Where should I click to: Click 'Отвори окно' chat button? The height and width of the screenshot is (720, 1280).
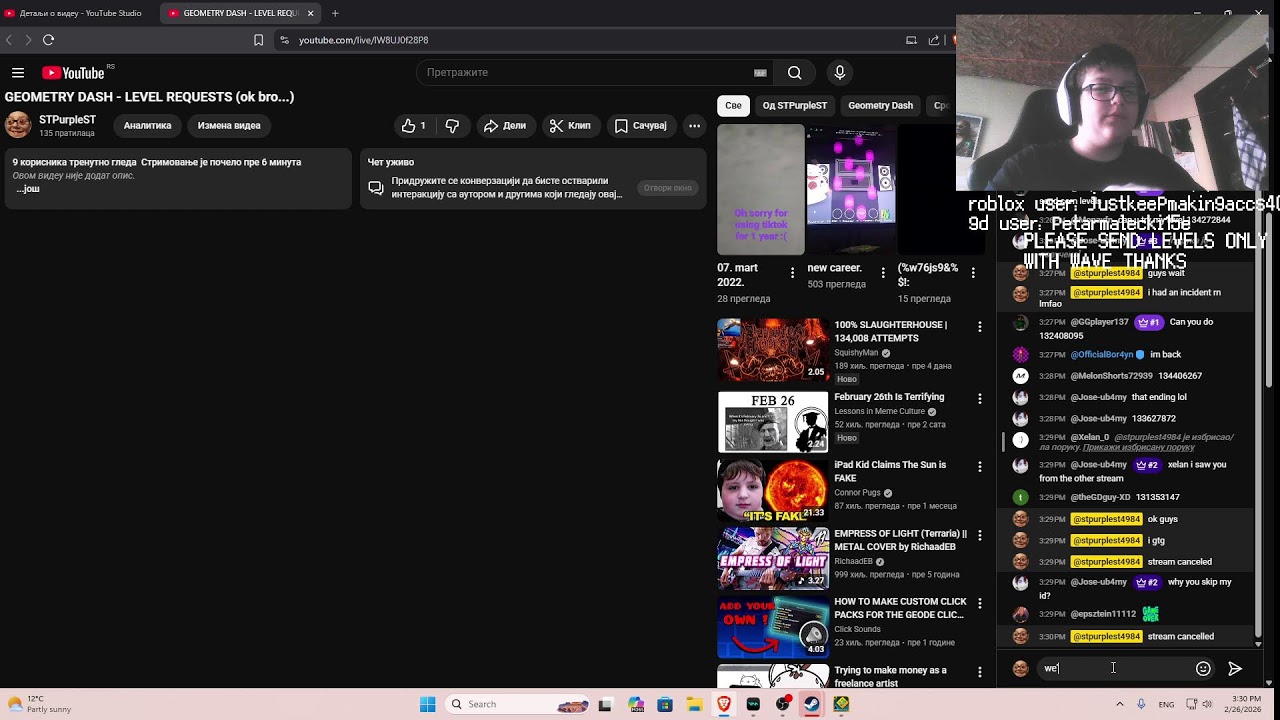(668, 188)
